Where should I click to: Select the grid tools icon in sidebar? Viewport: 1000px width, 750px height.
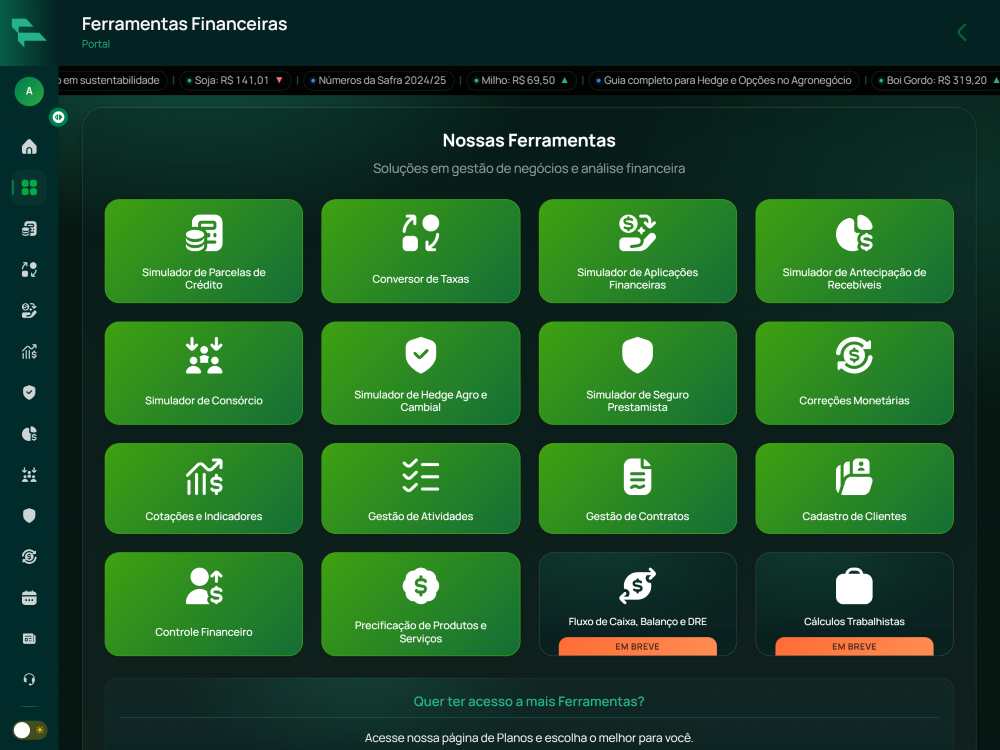pyautogui.click(x=29, y=188)
